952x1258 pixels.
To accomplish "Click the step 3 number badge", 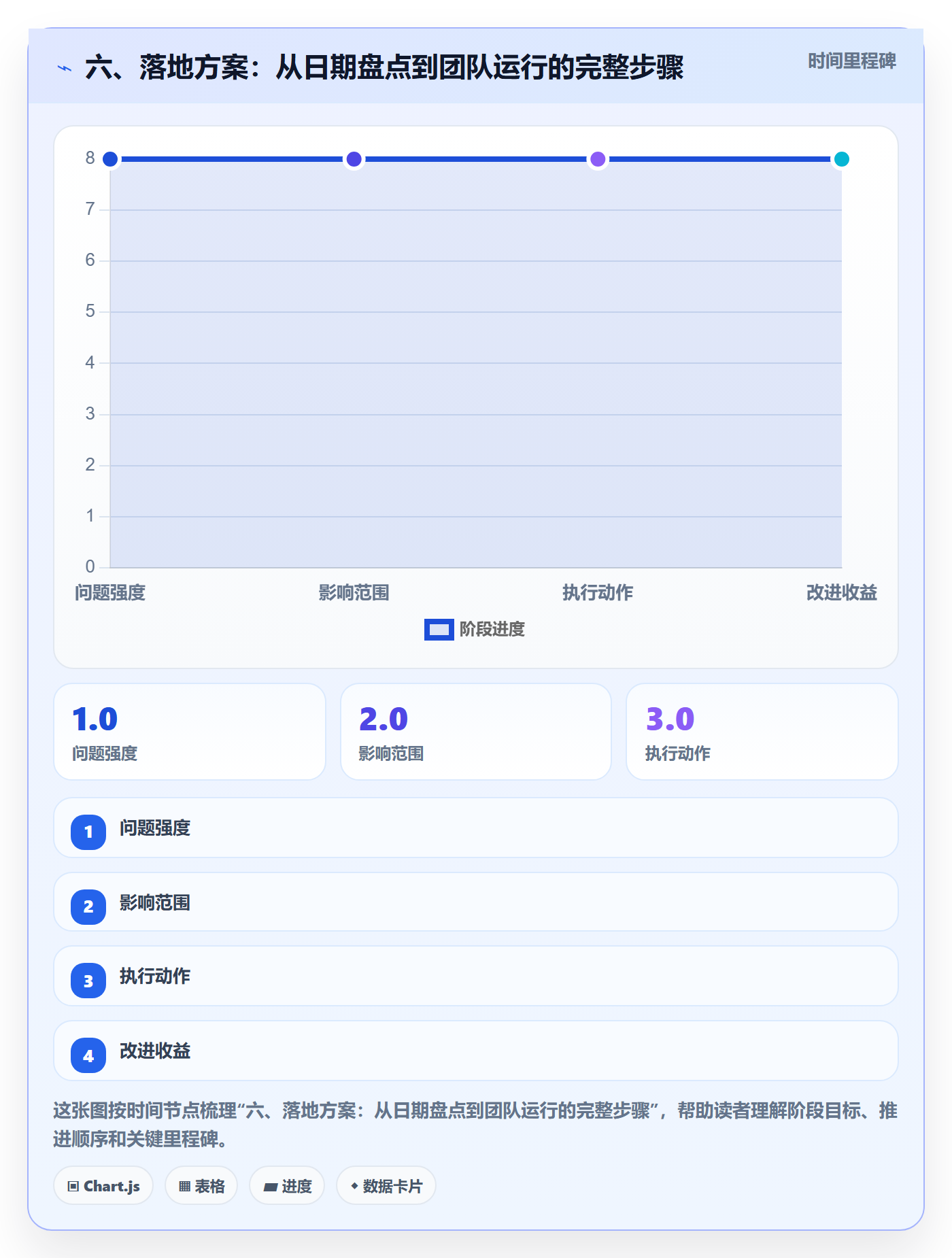I will click(x=88, y=981).
